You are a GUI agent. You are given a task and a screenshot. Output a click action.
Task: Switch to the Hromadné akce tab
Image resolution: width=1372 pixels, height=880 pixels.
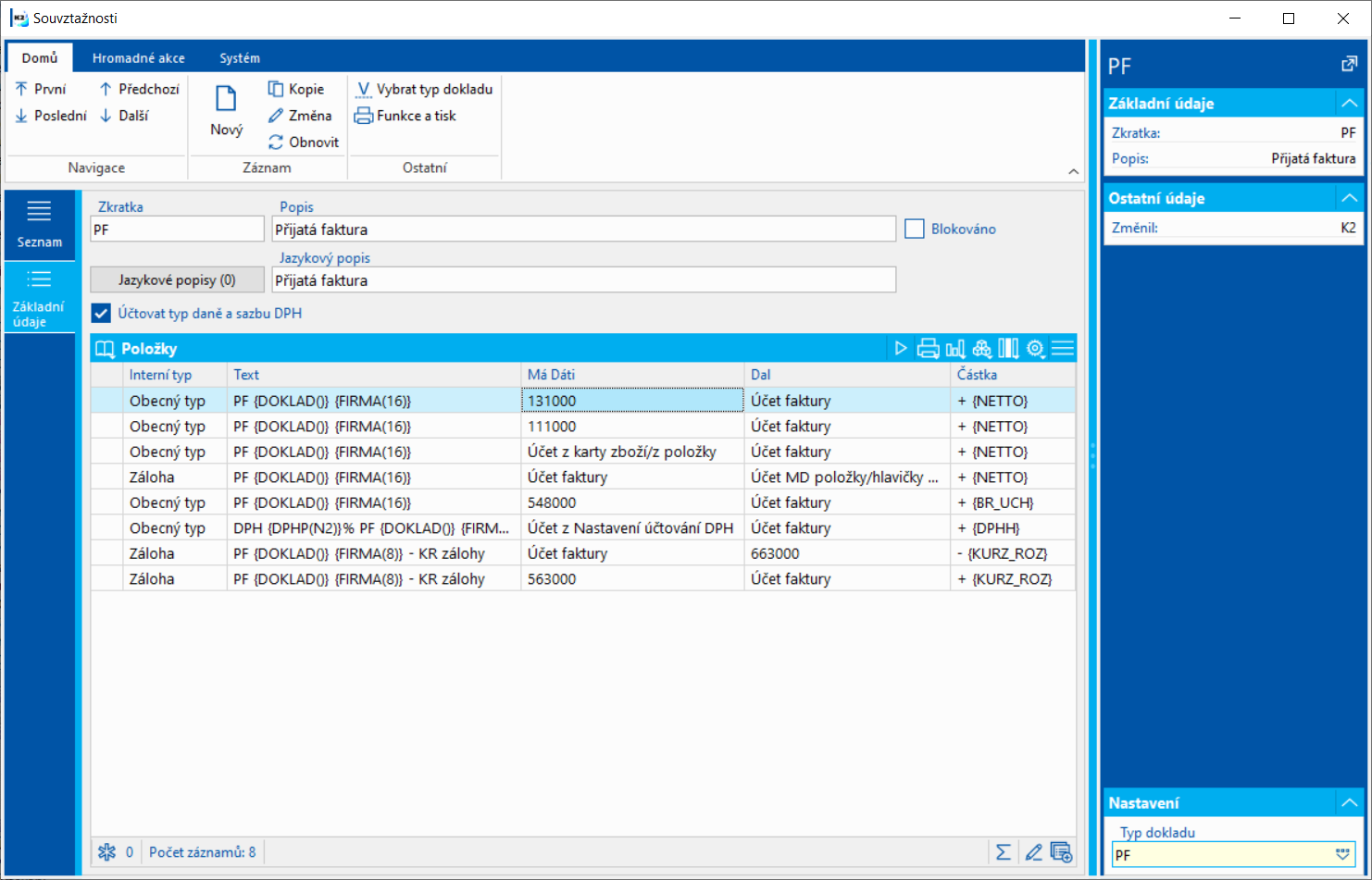[139, 57]
